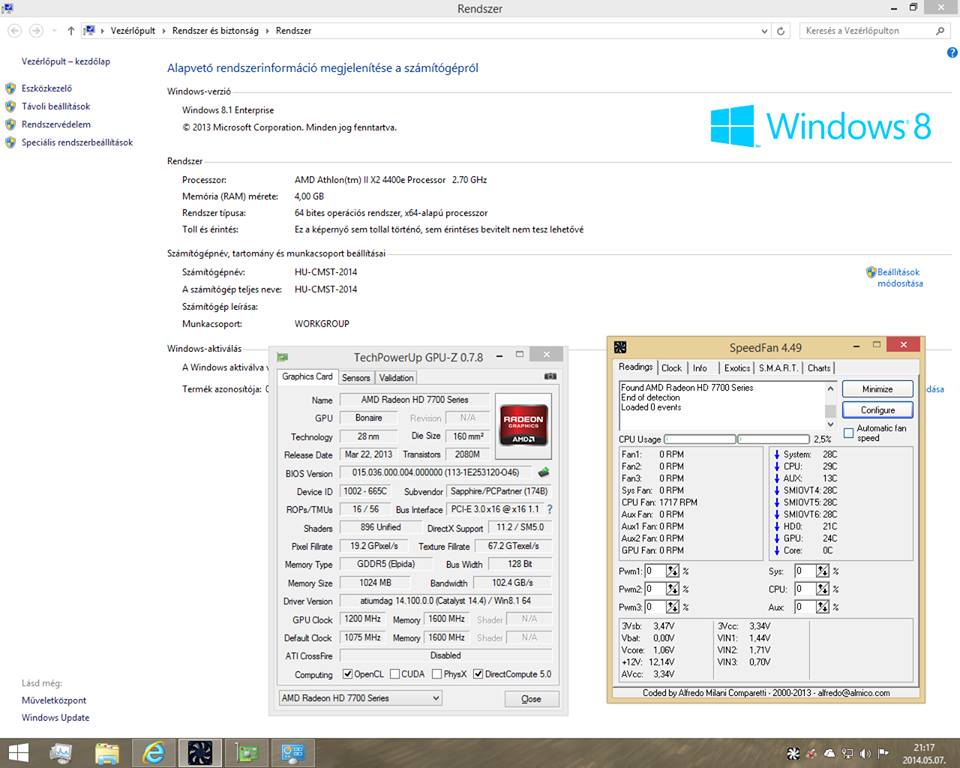
Task: Select the GPU-Z Graphics Card tab
Action: click(307, 377)
